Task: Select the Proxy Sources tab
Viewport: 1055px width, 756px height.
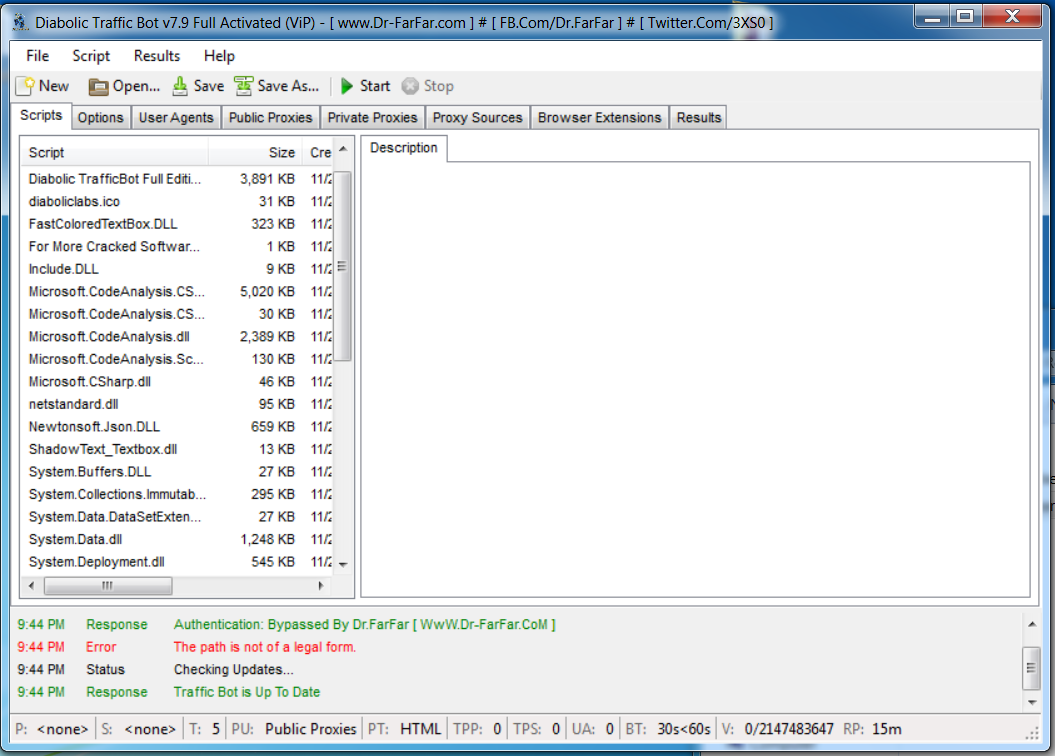Action: pos(477,117)
